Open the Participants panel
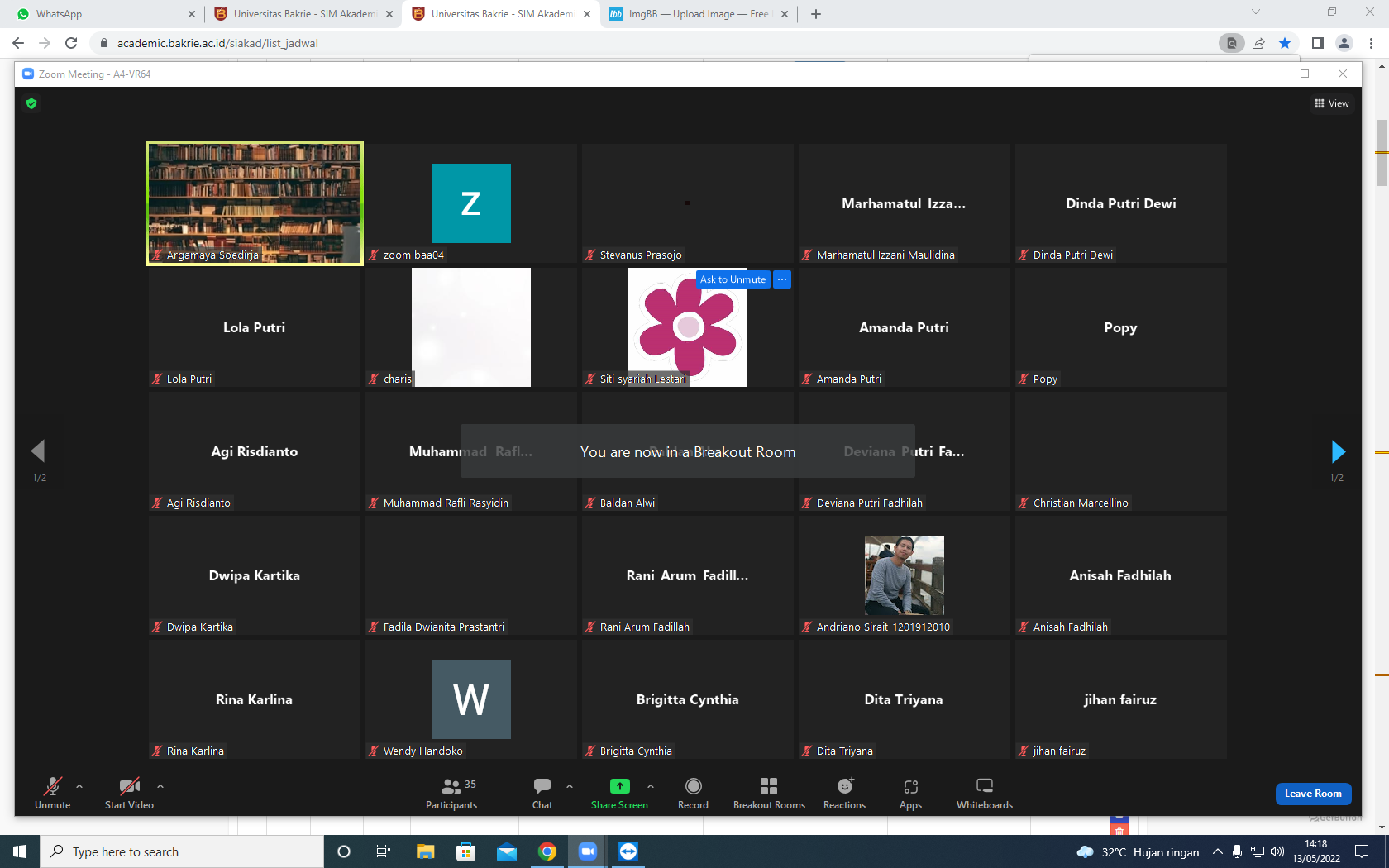 451,794
